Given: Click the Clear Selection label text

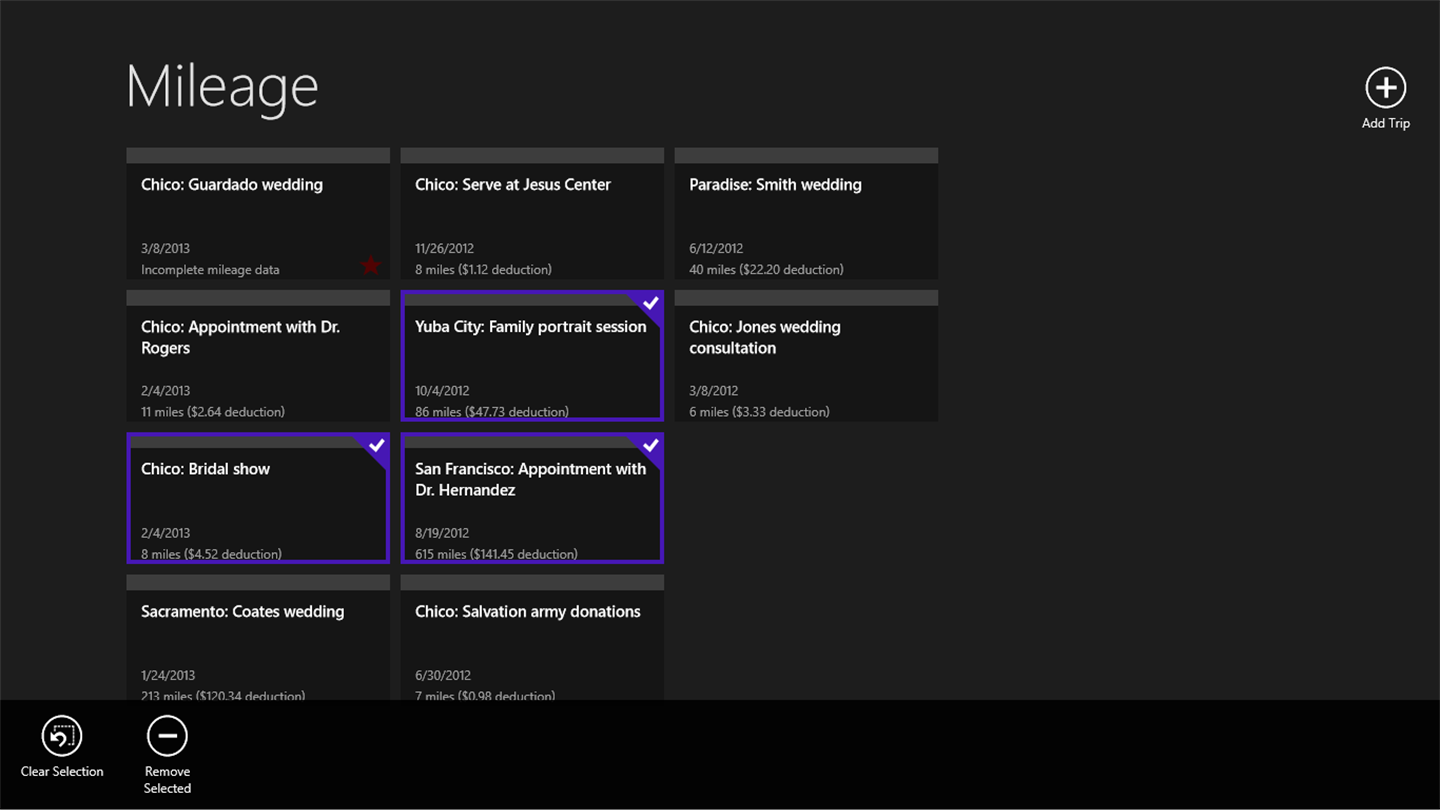Looking at the screenshot, I should 62,771.
